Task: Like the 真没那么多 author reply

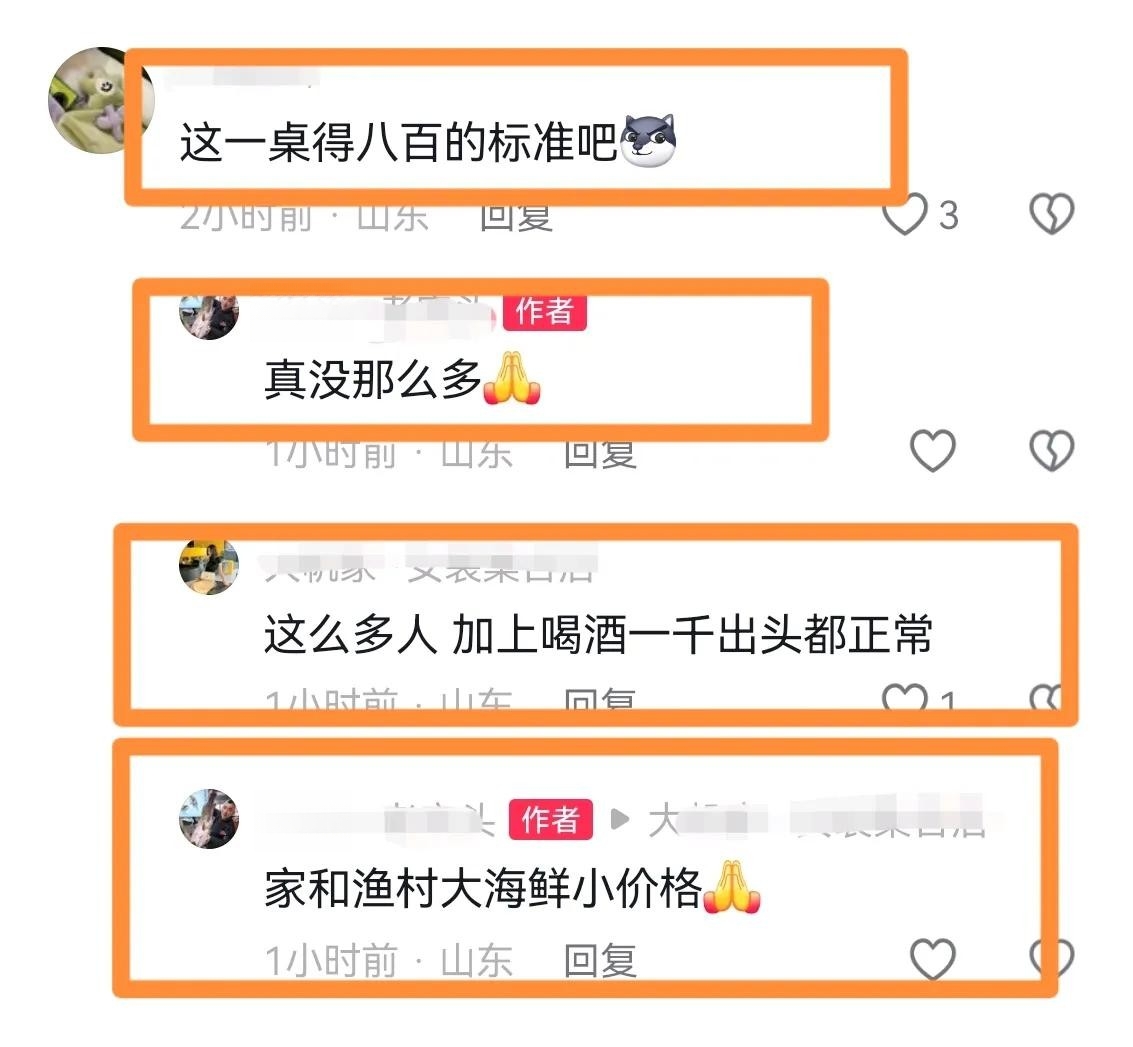Action: click(x=932, y=451)
